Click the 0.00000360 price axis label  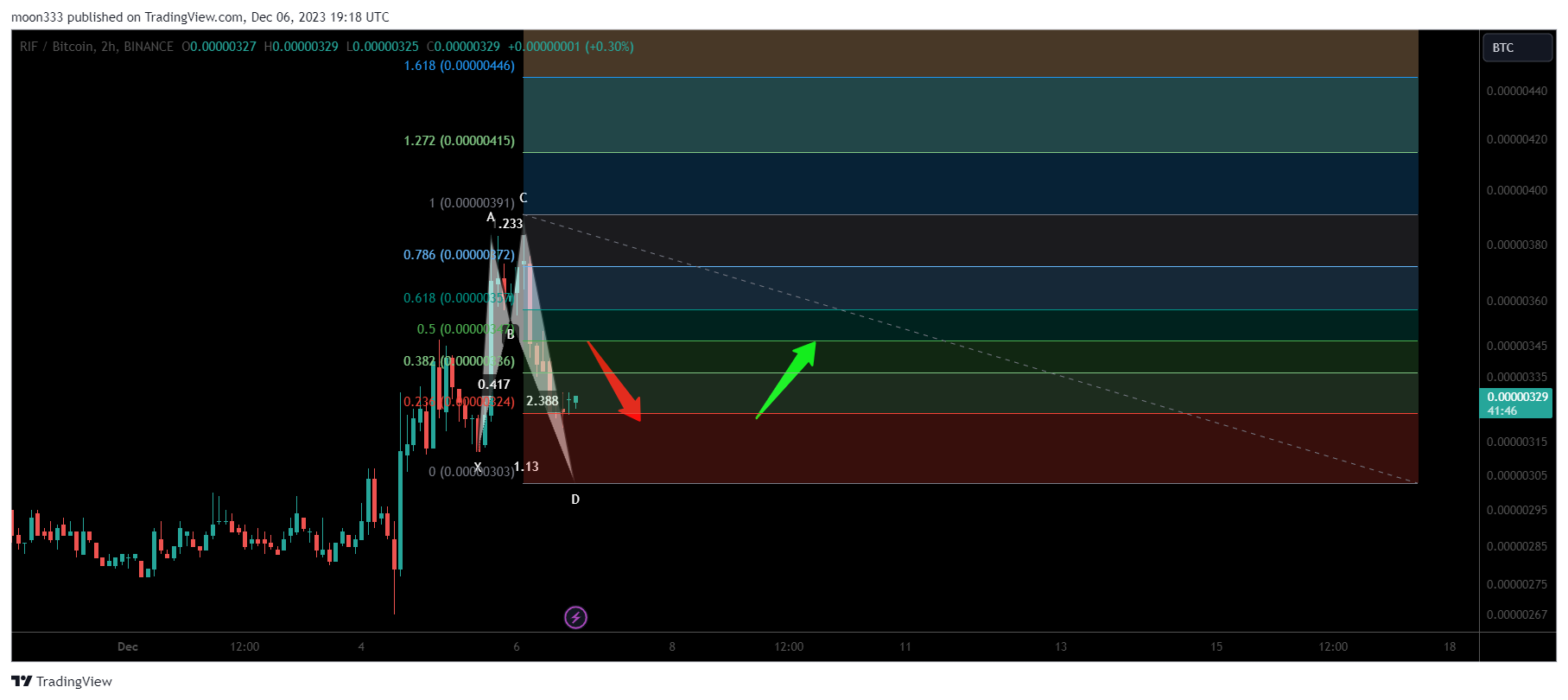1517,301
